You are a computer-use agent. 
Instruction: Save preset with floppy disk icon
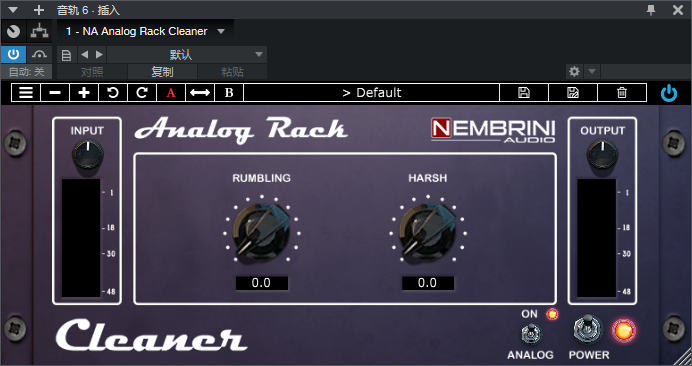(524, 93)
